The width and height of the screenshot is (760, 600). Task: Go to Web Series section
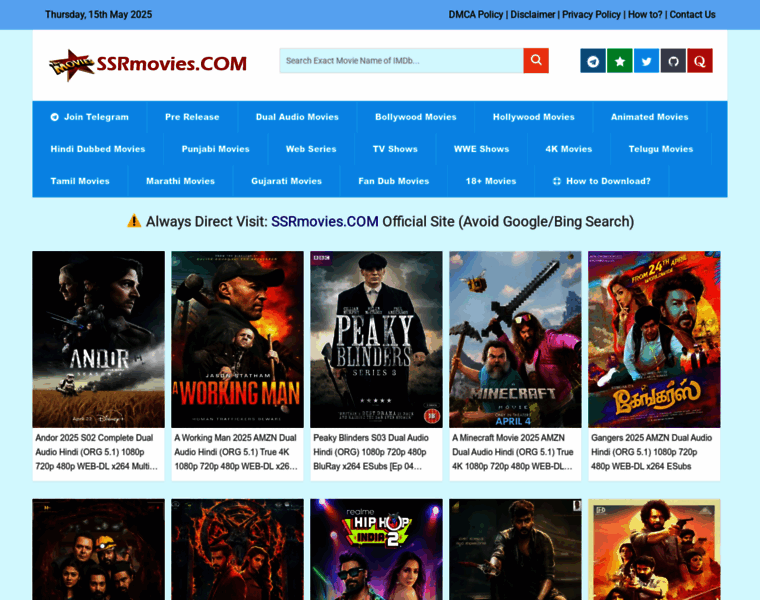coord(311,149)
